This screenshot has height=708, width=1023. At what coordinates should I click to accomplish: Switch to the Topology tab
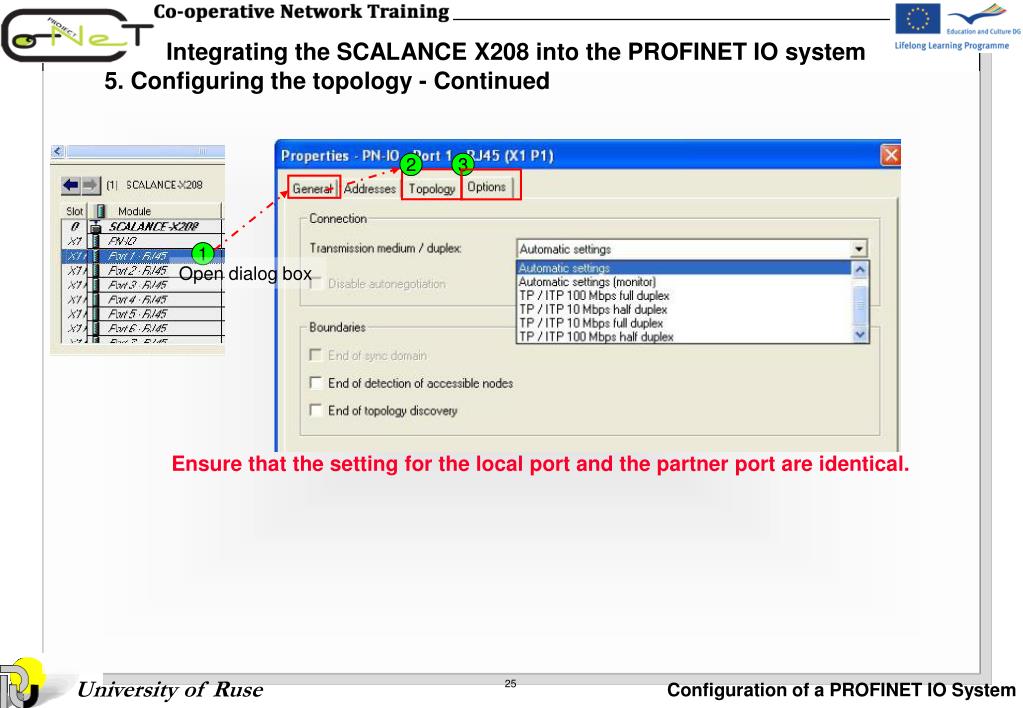click(x=431, y=189)
